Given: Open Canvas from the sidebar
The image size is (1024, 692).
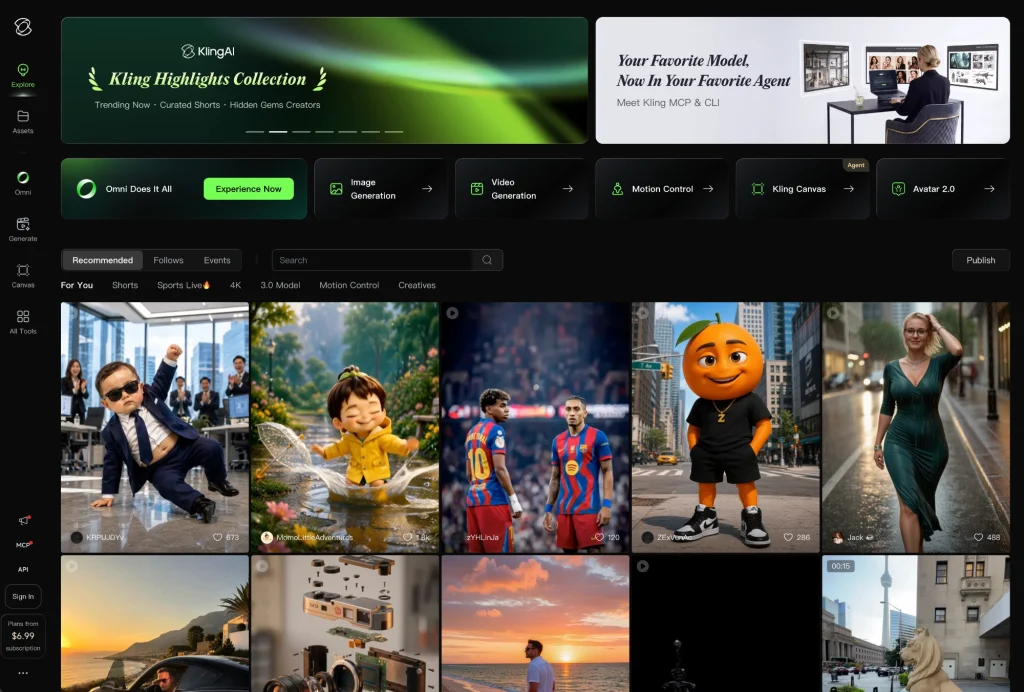Looking at the screenshot, I should click(23, 275).
